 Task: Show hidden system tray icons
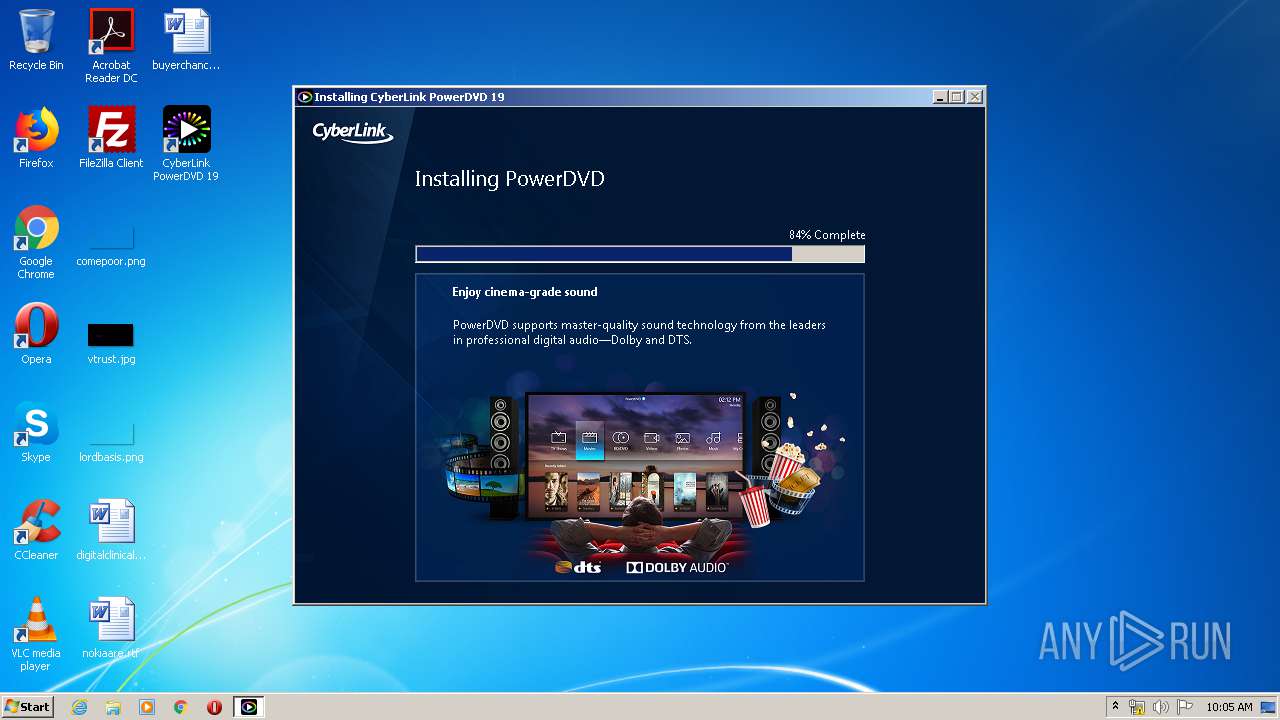(1115, 707)
